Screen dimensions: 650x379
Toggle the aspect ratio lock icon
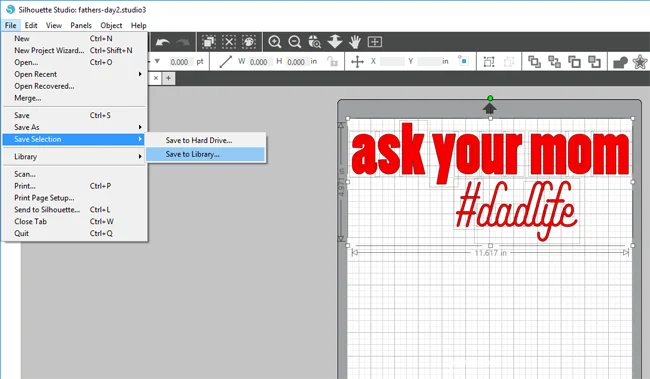click(x=332, y=62)
